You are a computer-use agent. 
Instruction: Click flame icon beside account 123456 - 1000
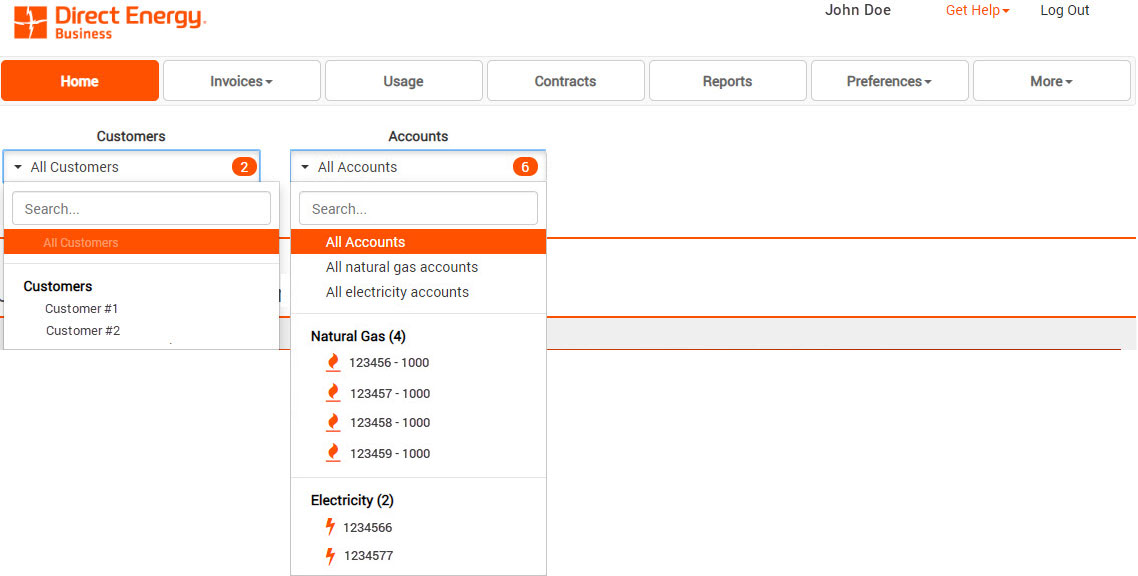point(333,363)
